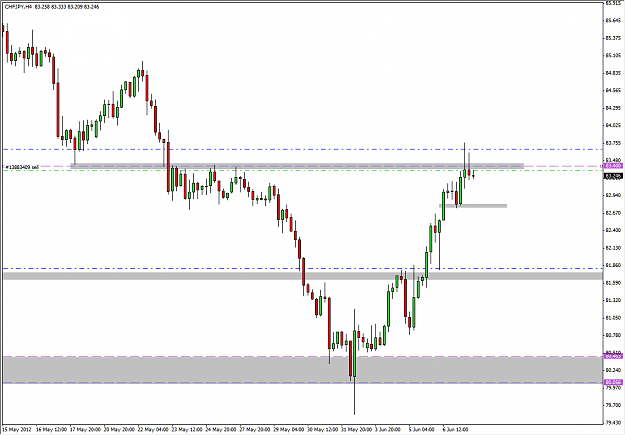Select the upper blue dash-dot horizontal line
The height and width of the screenshot is (435, 625).
tap(302, 150)
